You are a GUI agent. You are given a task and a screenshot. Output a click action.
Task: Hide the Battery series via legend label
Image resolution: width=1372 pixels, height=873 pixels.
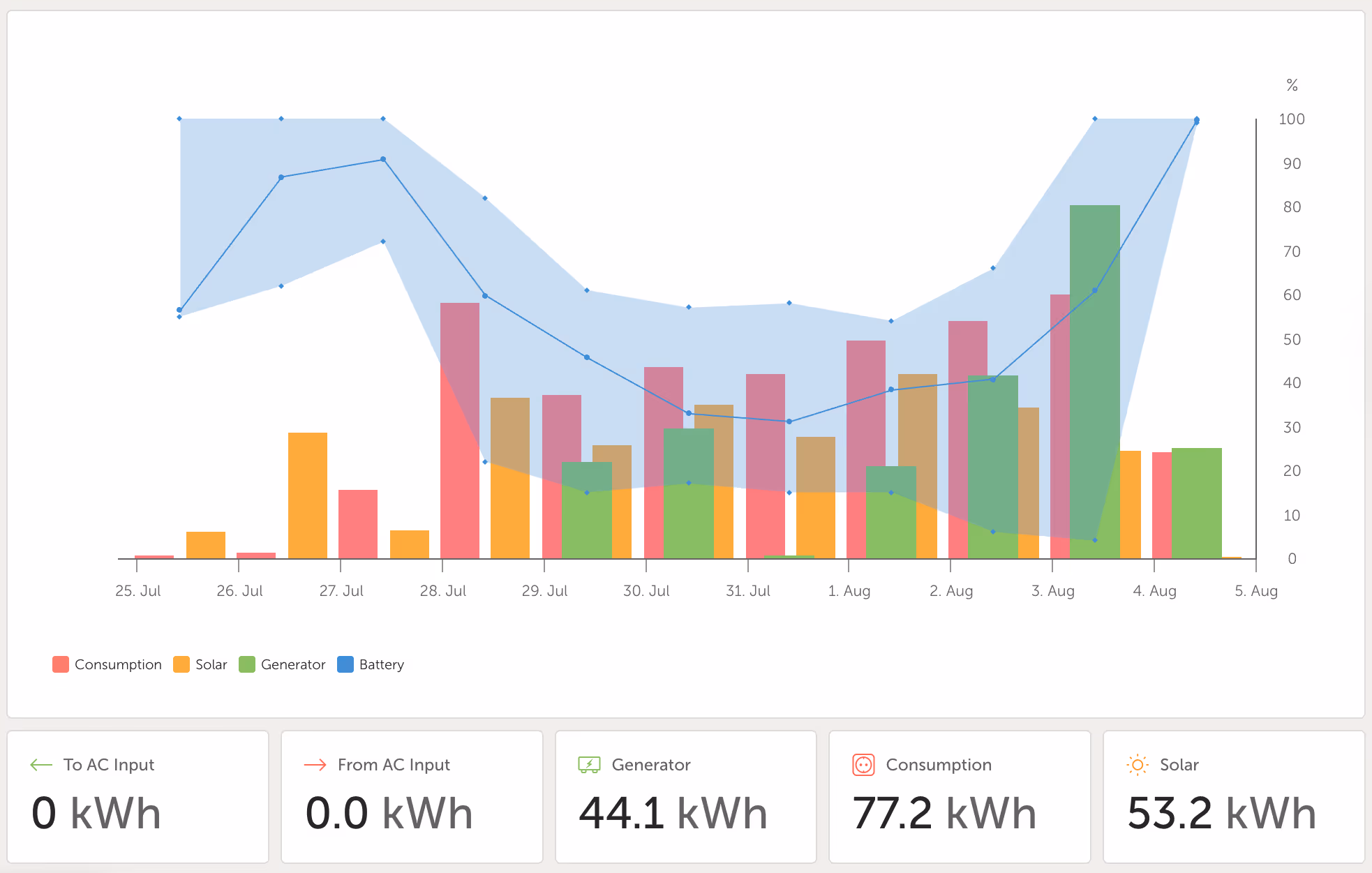381,664
